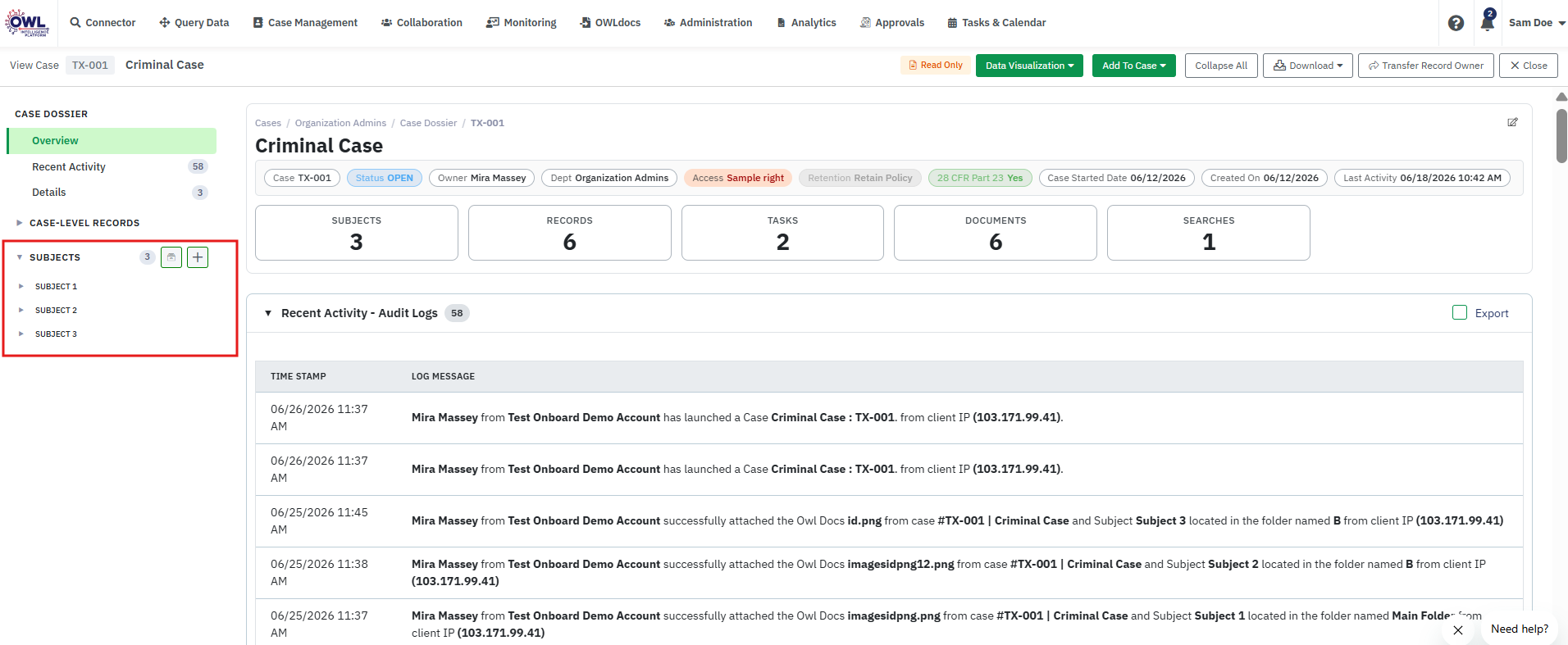Click the edit pencil icon in case header

point(1512,122)
